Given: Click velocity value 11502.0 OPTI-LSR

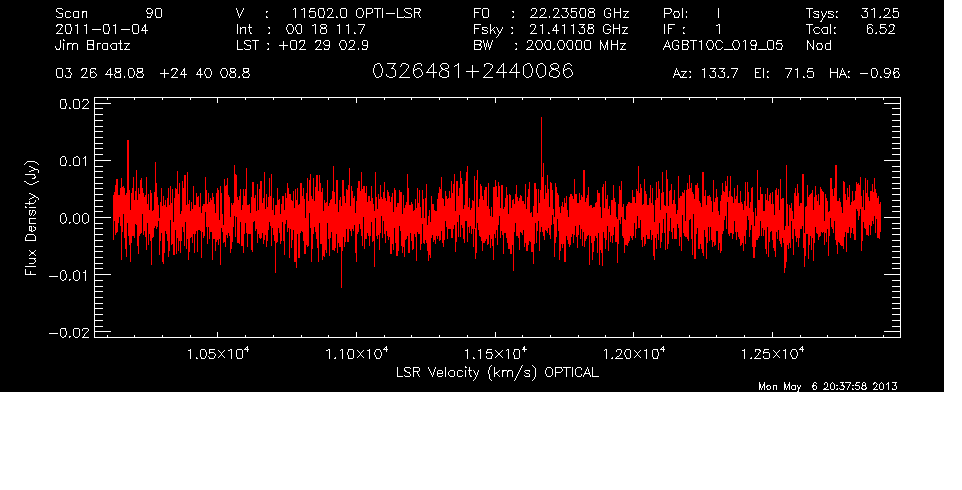Looking at the screenshot, I should click(357, 13).
